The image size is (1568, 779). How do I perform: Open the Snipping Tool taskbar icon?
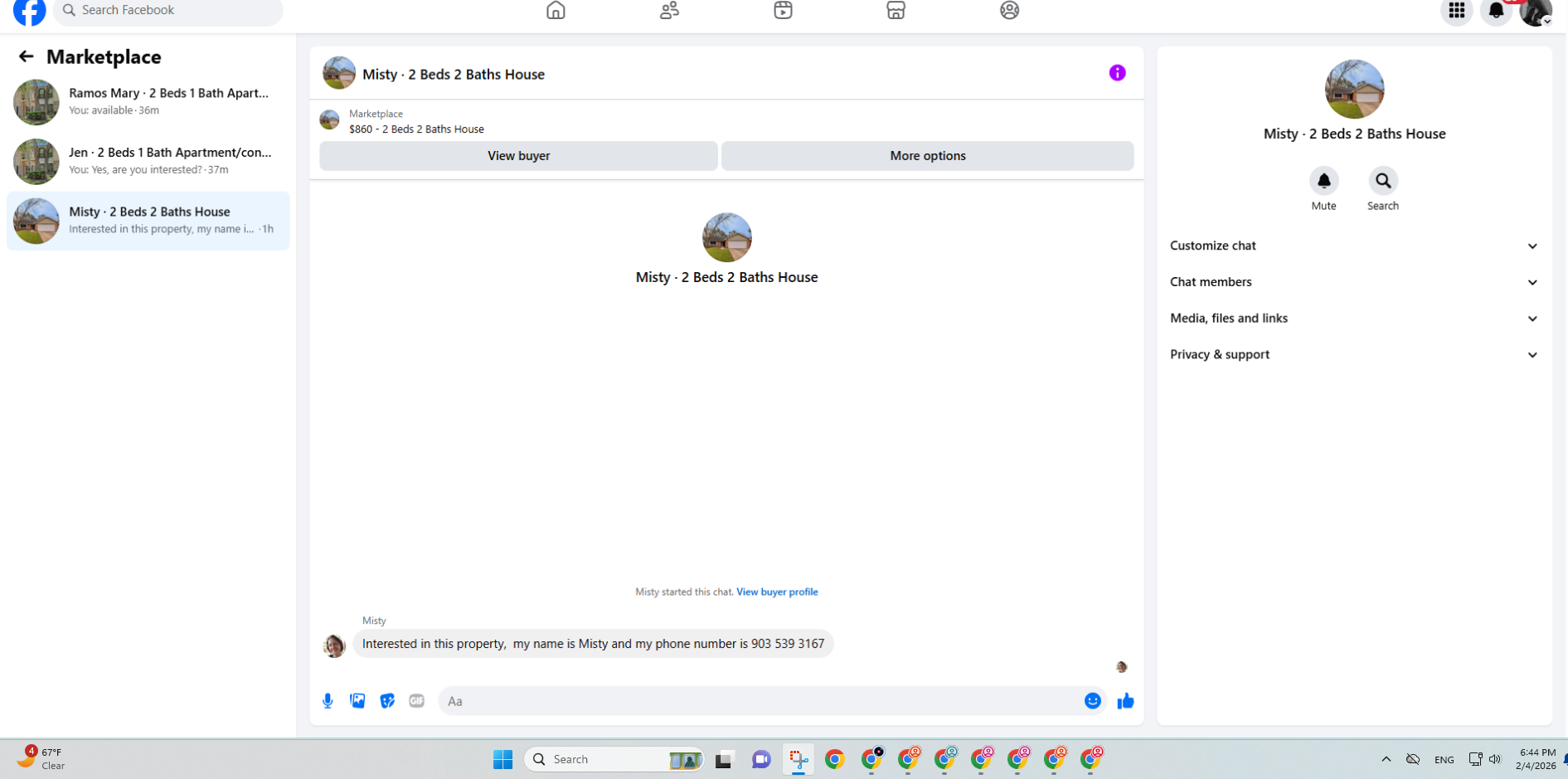click(798, 759)
